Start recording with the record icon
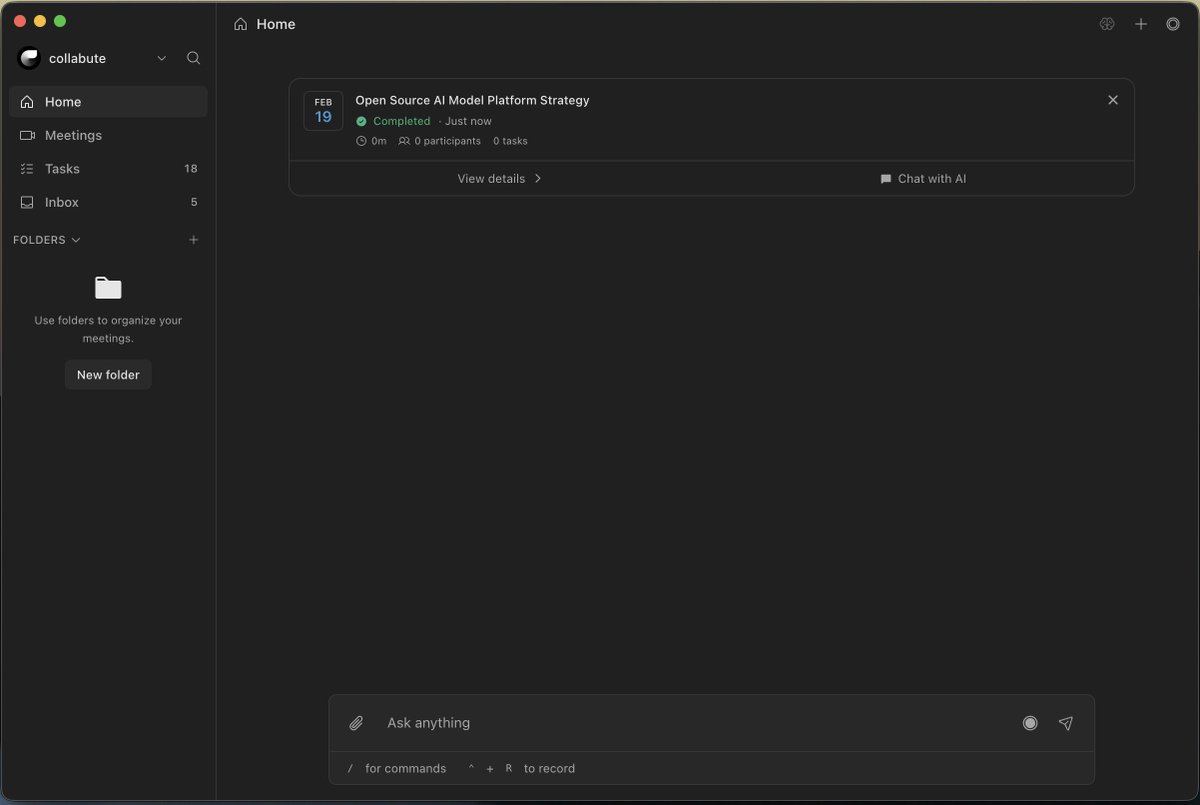This screenshot has height=805, width=1200. coord(1030,723)
